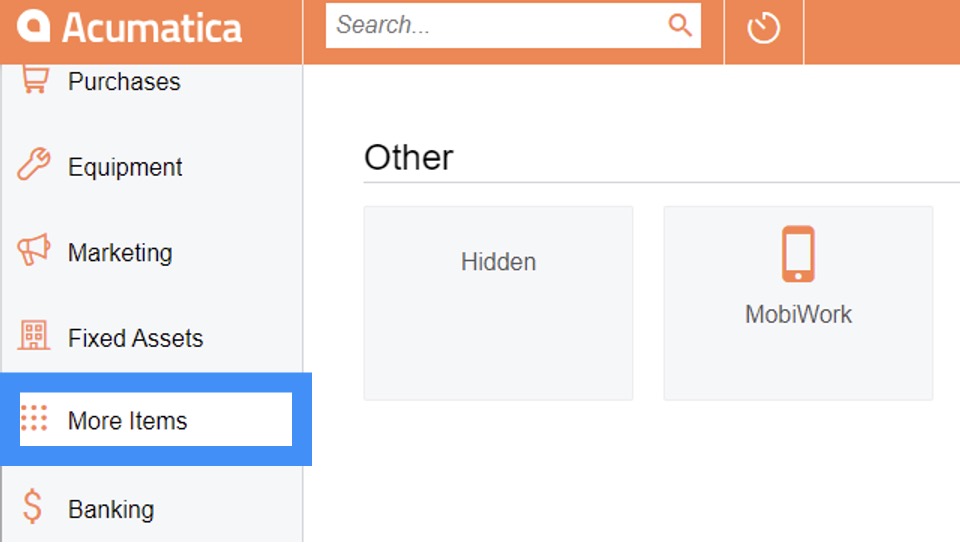Select the Fixed Assets building icon
The width and height of the screenshot is (960, 544).
[x=34, y=336]
